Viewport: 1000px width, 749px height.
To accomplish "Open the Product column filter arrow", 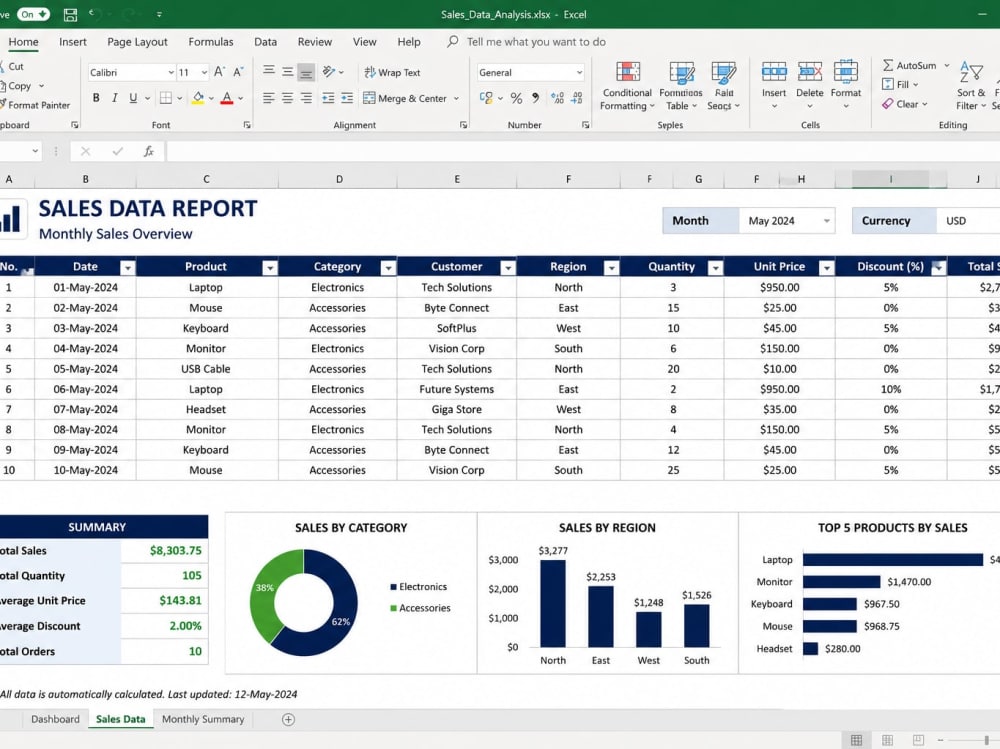I will click(270, 267).
